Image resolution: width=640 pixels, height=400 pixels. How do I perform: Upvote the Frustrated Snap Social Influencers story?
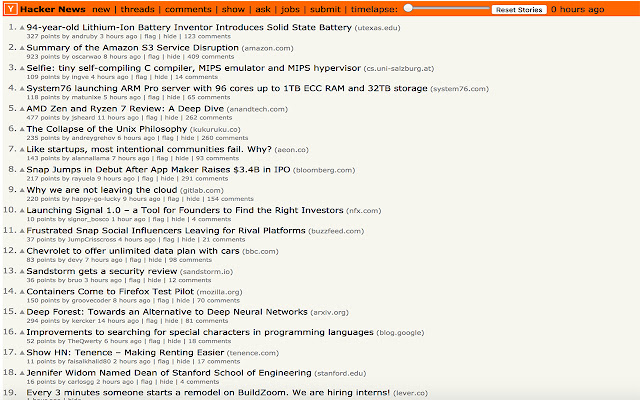pos(22,231)
